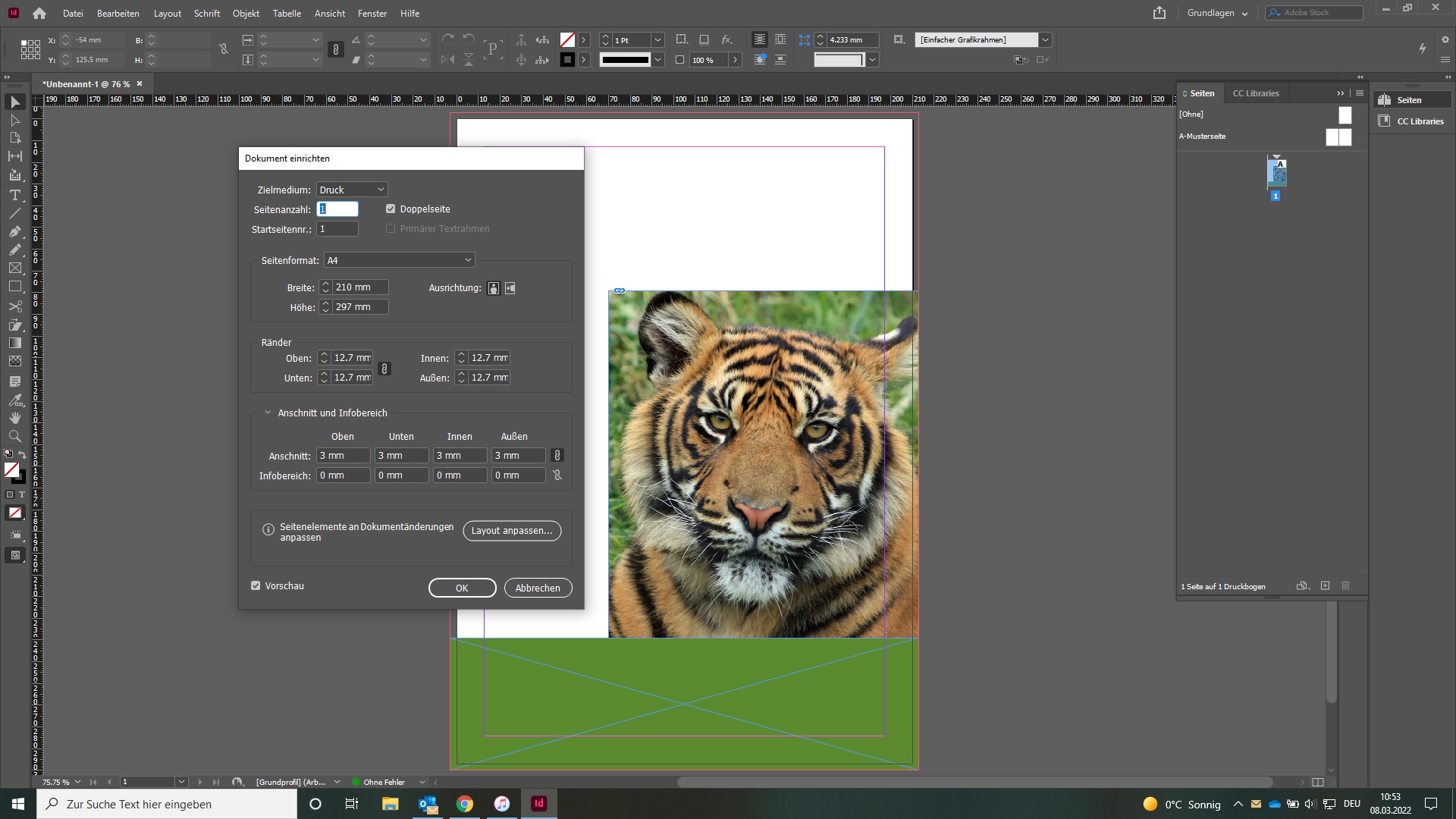1456x819 pixels.
Task: Switch to the CC Libraries tab
Action: coord(1255,93)
